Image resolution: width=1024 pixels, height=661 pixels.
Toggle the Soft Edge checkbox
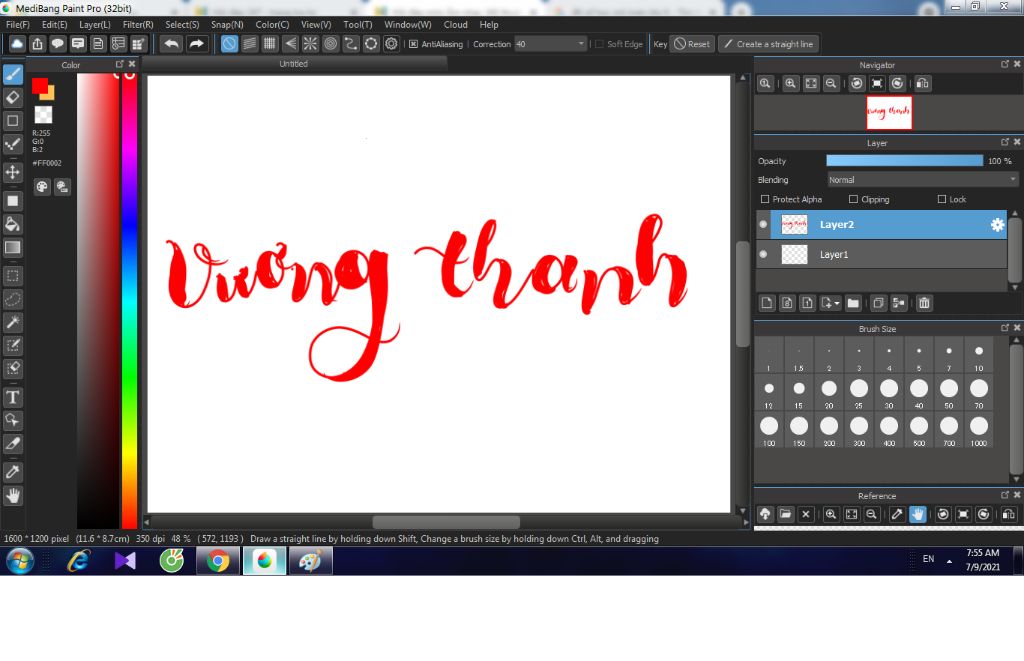click(599, 44)
